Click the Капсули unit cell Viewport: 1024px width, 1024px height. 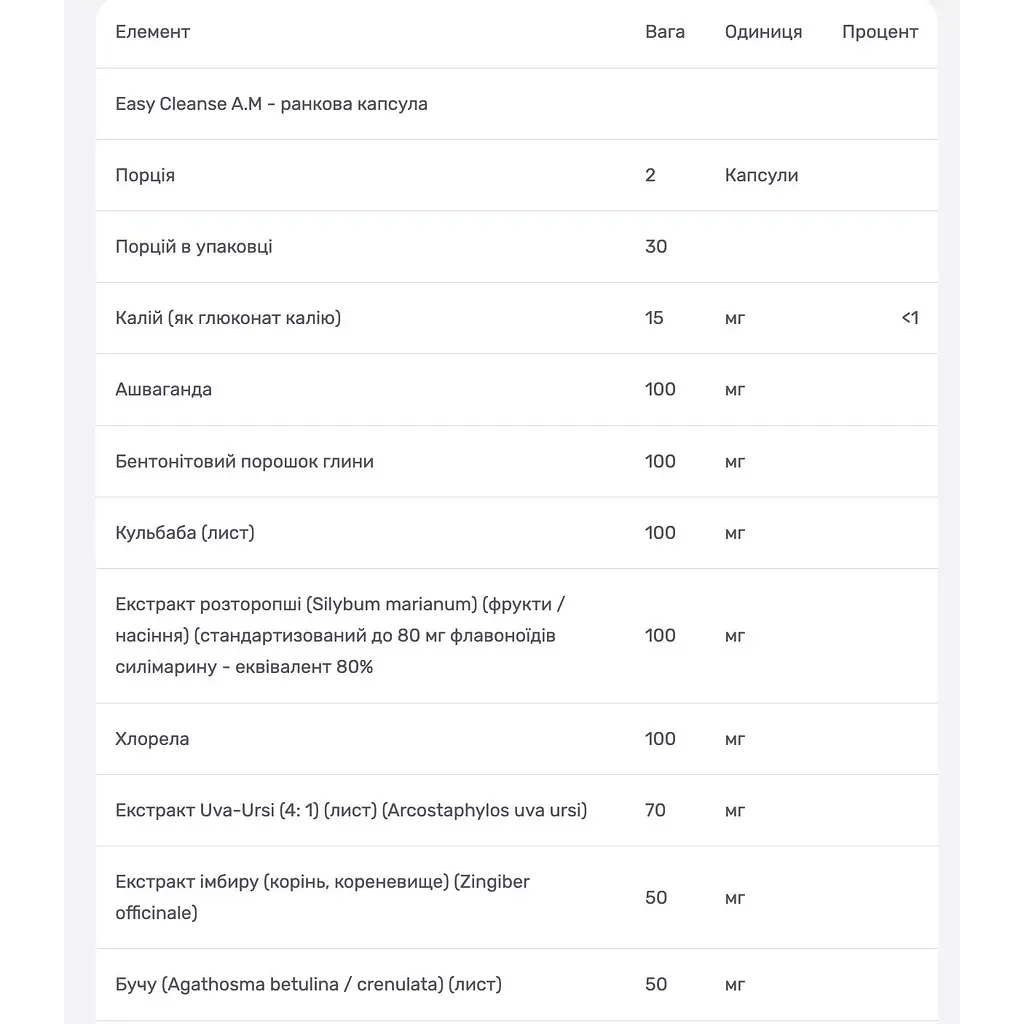[x=761, y=175]
